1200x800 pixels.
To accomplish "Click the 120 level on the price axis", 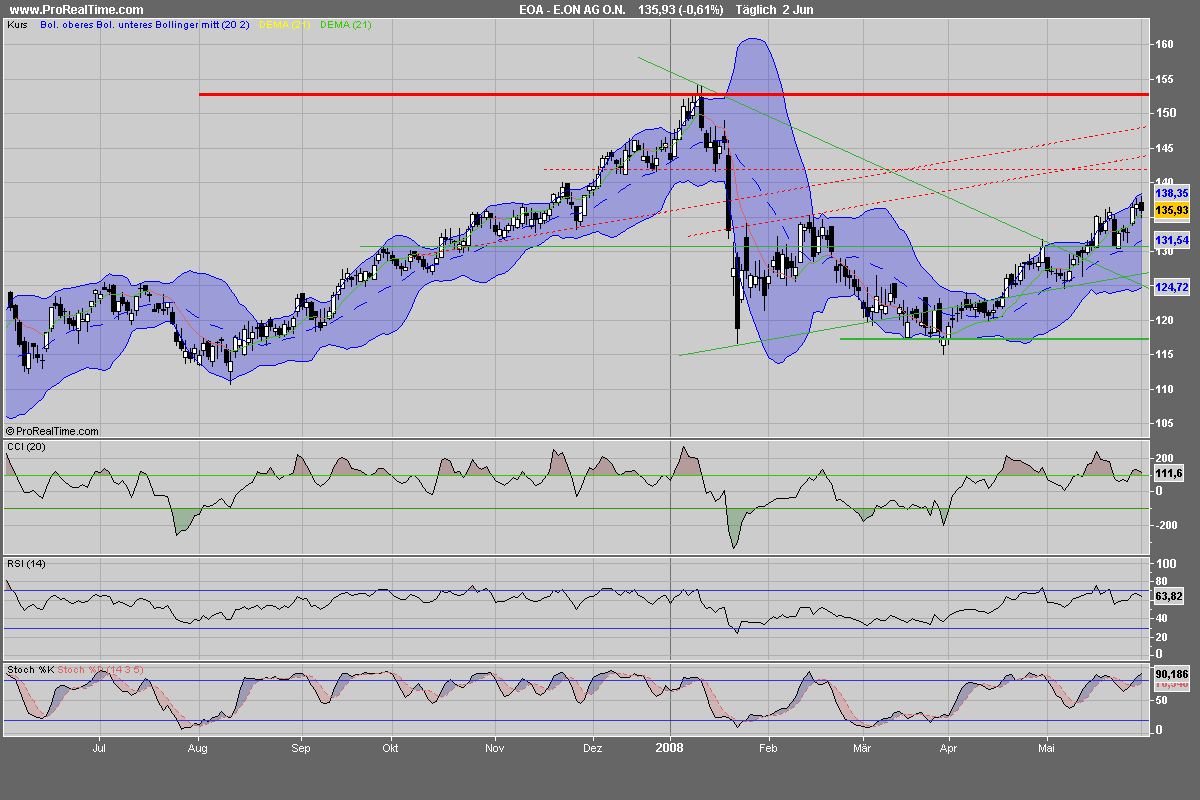I will (x=1165, y=320).
